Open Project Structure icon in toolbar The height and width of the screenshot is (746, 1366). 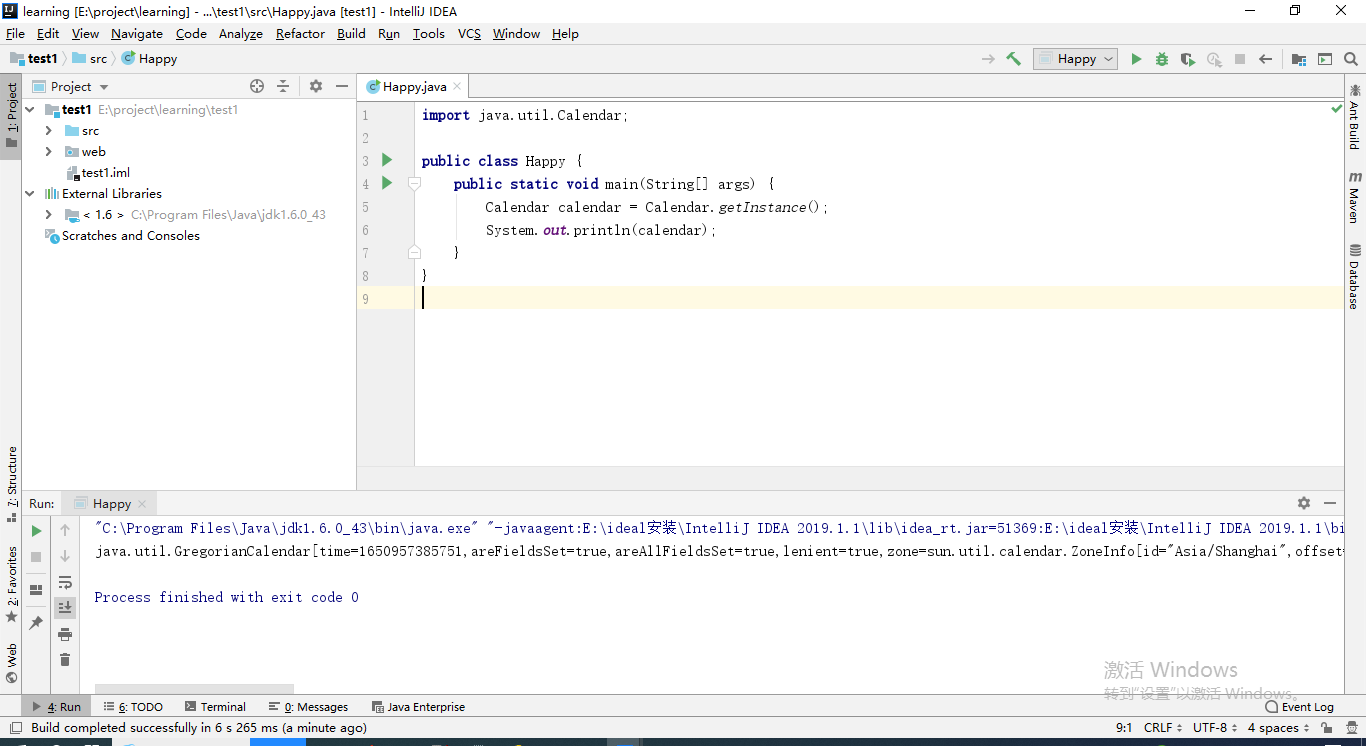click(x=1299, y=59)
